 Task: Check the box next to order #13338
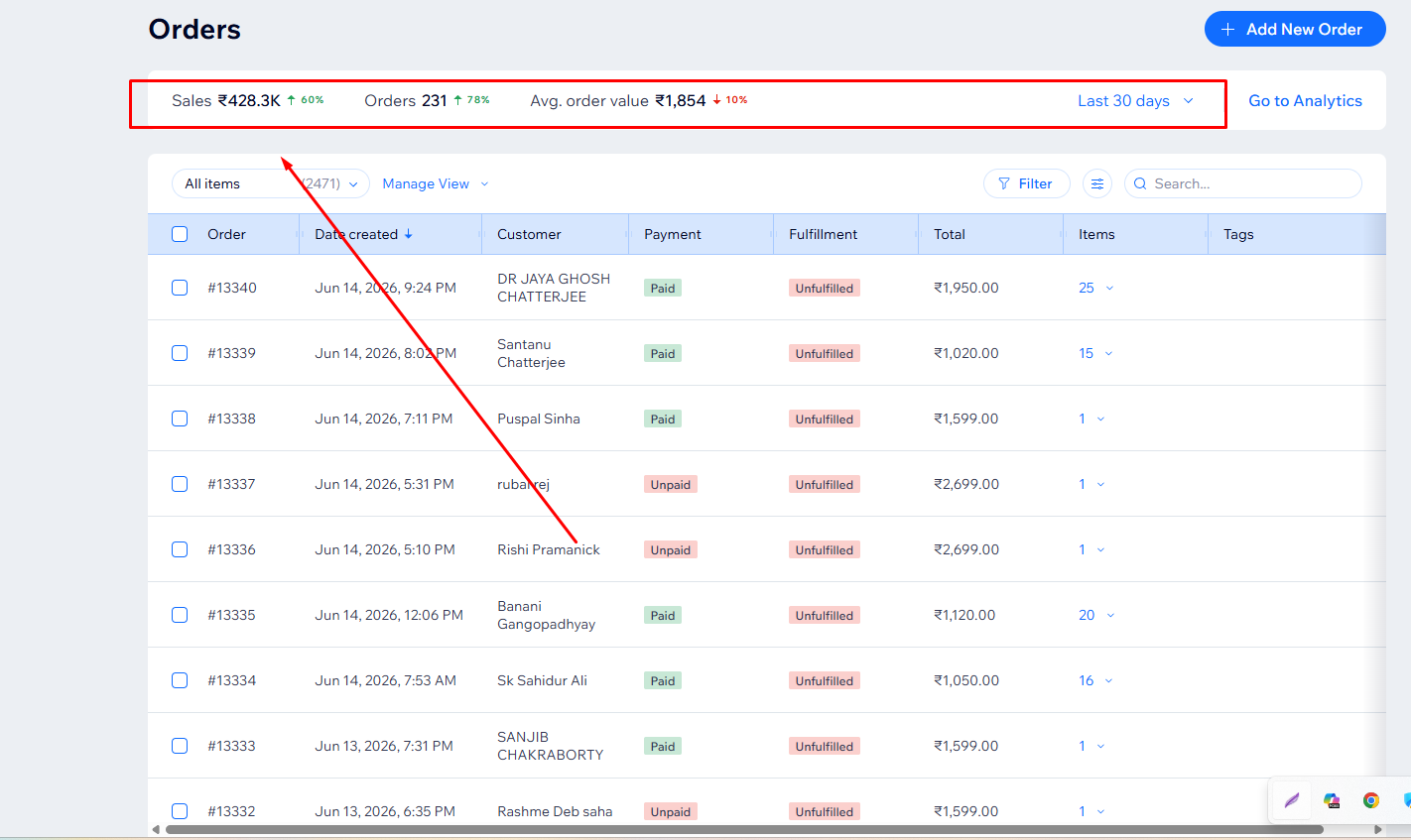tap(180, 419)
